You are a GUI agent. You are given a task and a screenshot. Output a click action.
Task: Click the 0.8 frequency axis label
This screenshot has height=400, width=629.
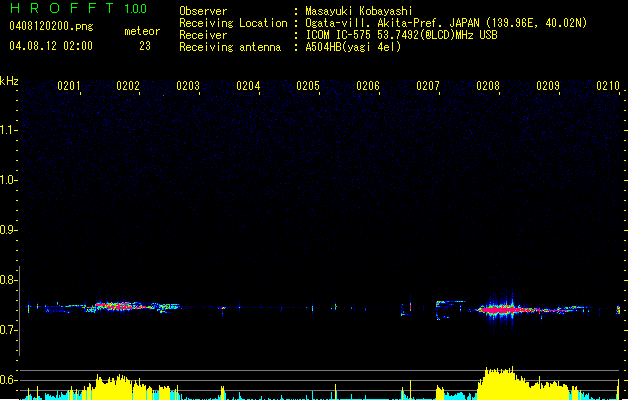[8, 280]
